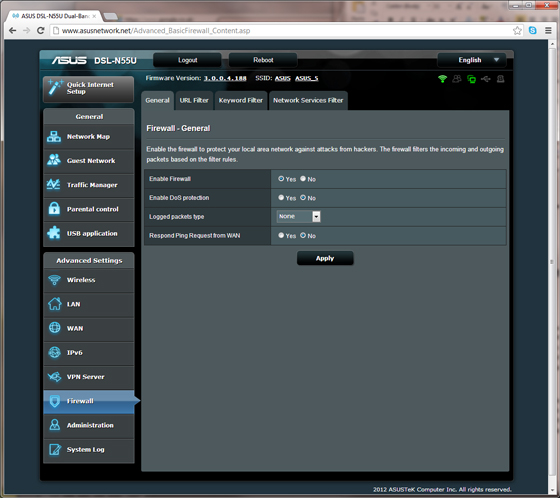
Task: Open Network Map from sidebar icon
Action: (x=54, y=136)
